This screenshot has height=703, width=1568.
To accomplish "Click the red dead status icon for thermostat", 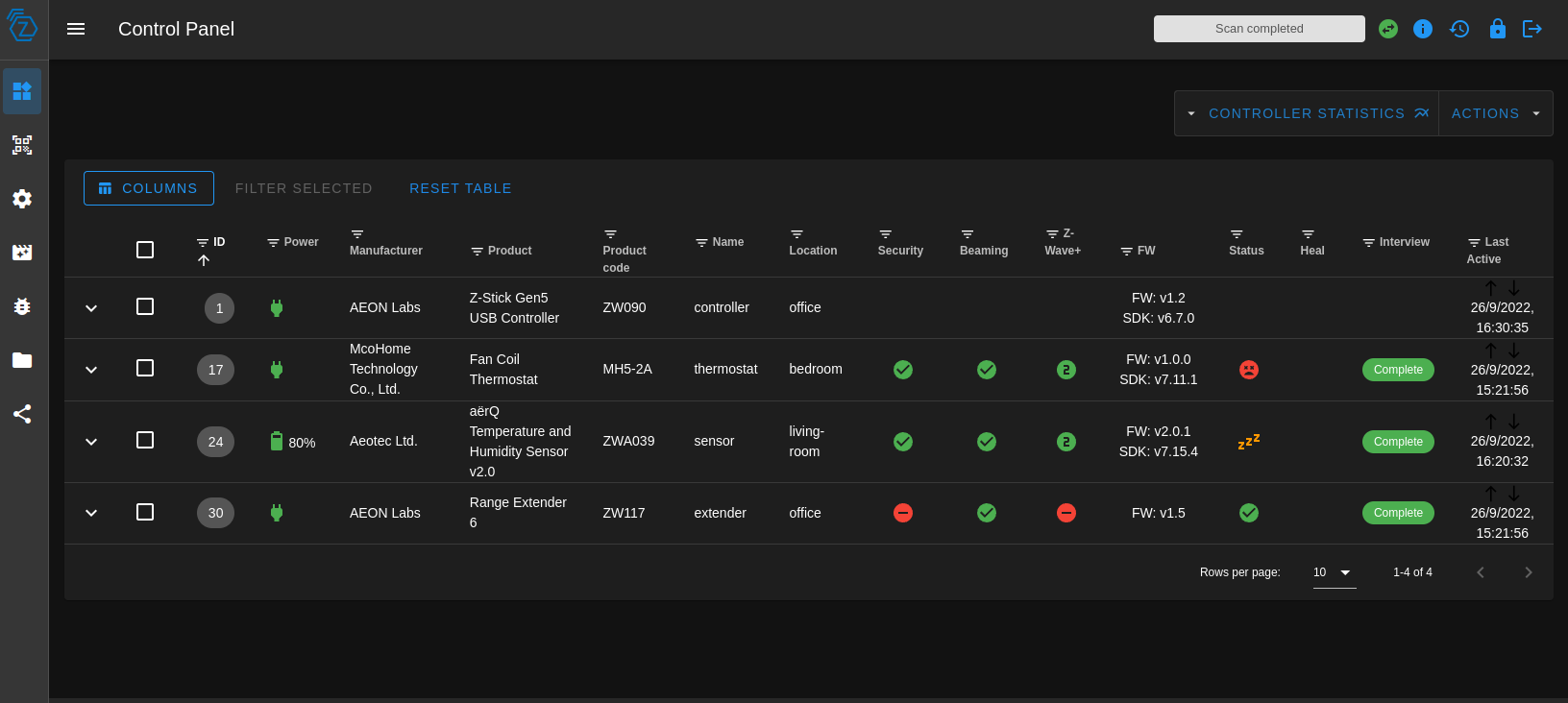I will (x=1249, y=370).
